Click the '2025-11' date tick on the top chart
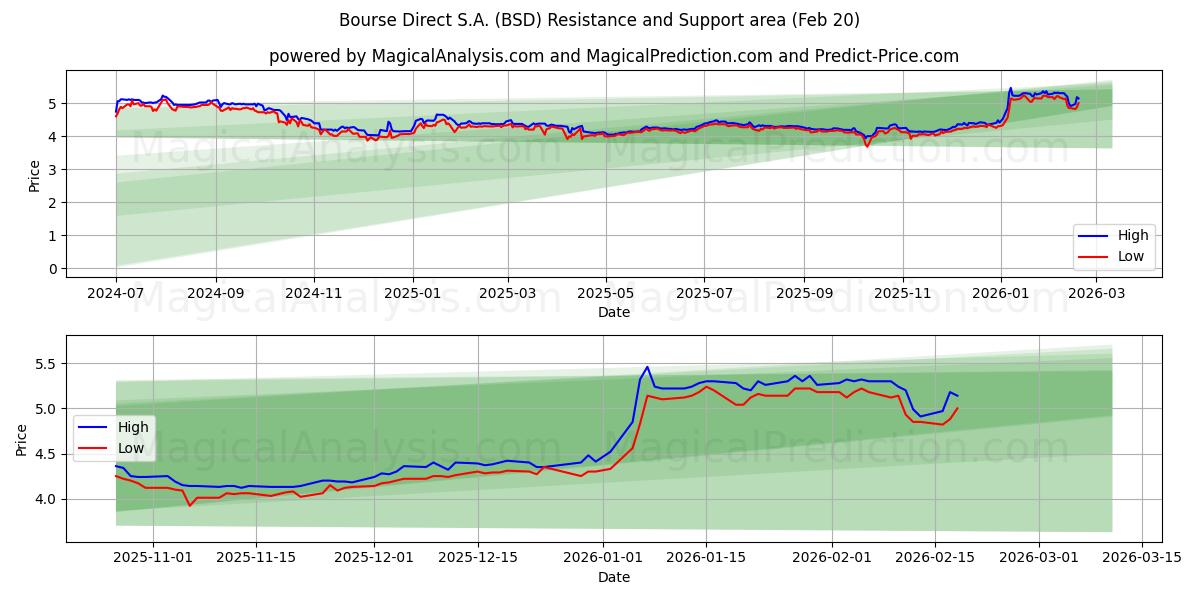Viewport: 1200px width, 600px height. pyautogui.click(x=903, y=294)
